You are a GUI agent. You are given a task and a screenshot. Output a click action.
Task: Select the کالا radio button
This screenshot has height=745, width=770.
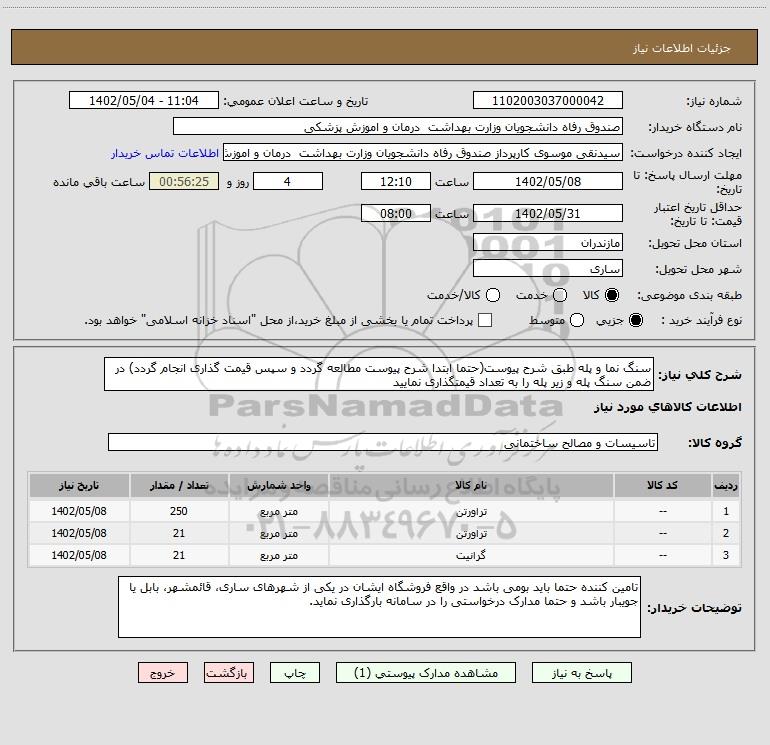(612, 295)
